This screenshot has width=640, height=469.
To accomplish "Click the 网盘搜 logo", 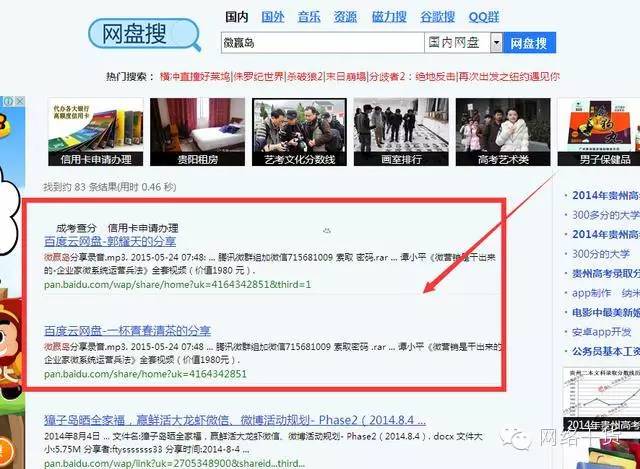I will pos(144,35).
